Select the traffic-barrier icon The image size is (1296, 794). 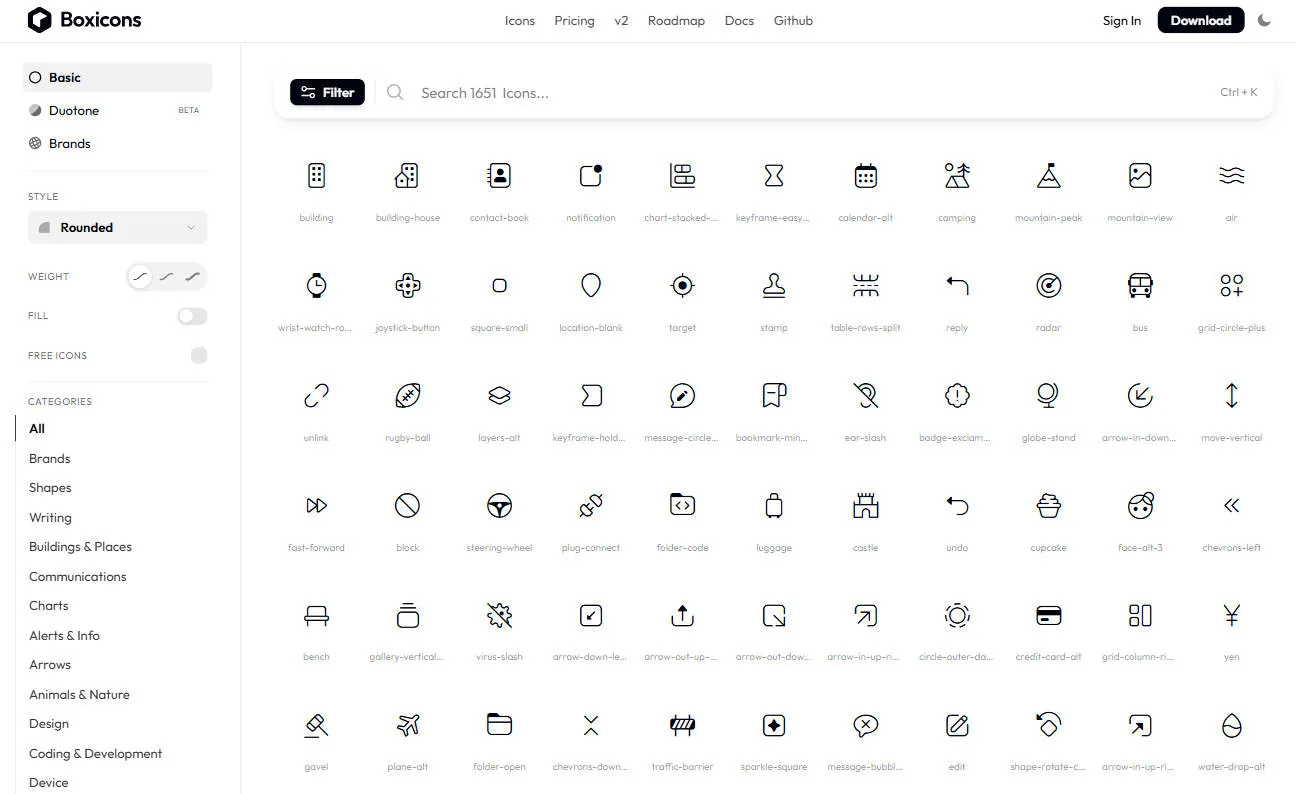pos(682,725)
